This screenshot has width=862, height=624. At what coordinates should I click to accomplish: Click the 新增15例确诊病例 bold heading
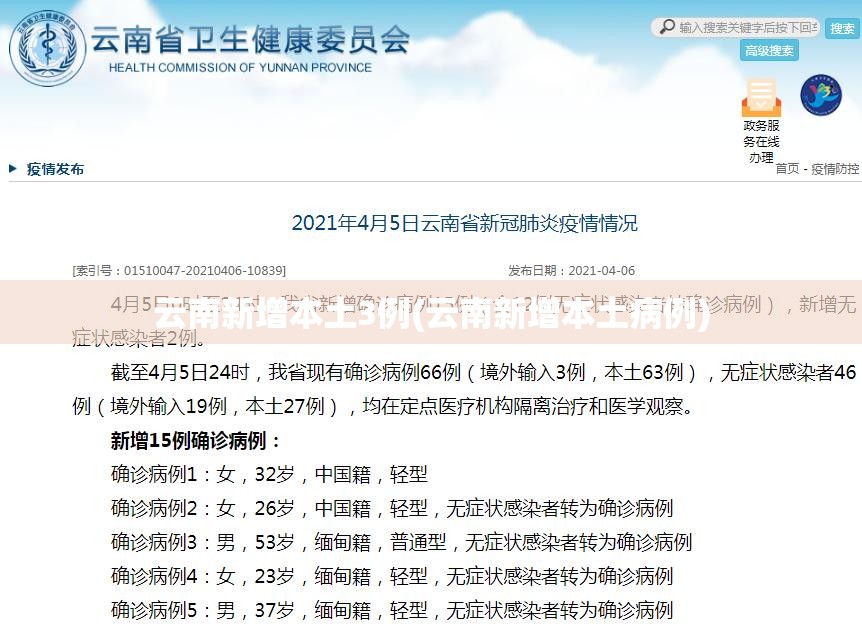coord(196,440)
